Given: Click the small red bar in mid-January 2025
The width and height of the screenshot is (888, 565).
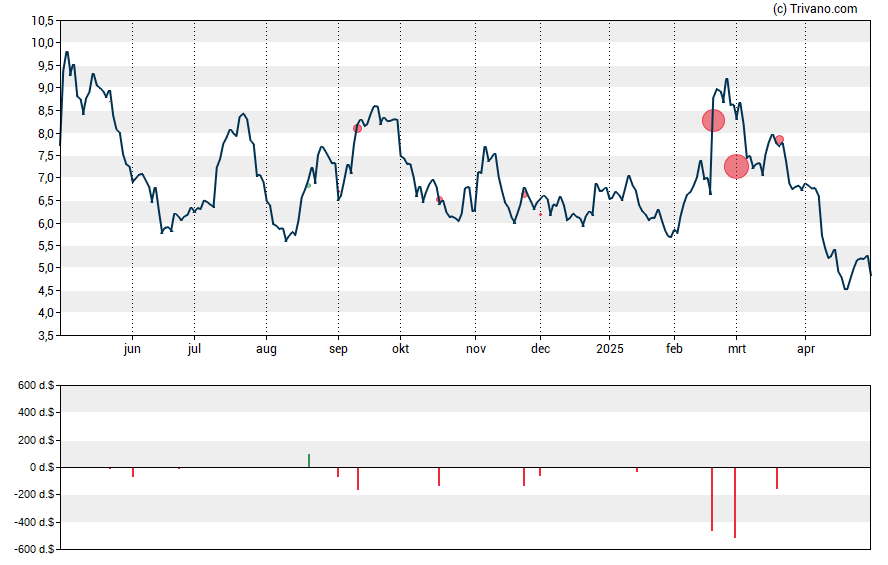Looking at the screenshot, I should pyautogui.click(x=637, y=469).
